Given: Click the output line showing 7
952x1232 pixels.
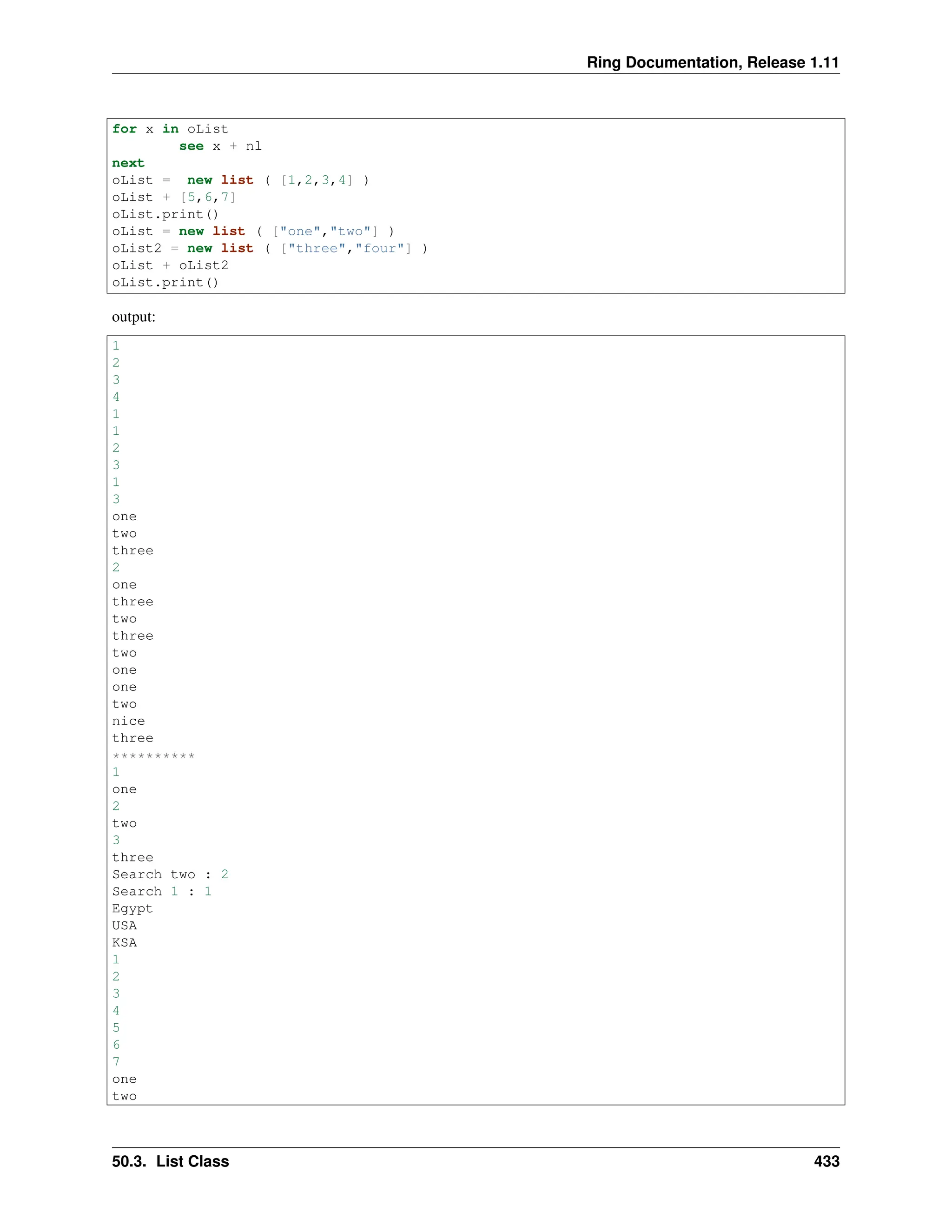Looking at the screenshot, I should [x=116, y=1062].
